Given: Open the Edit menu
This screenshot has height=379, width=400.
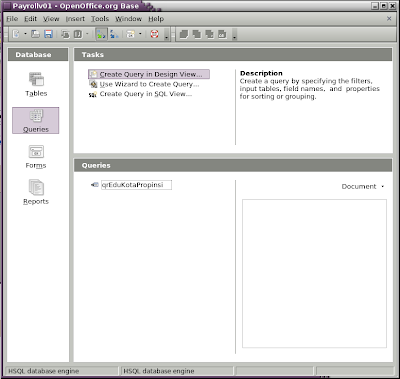Looking at the screenshot, I should (30, 19).
